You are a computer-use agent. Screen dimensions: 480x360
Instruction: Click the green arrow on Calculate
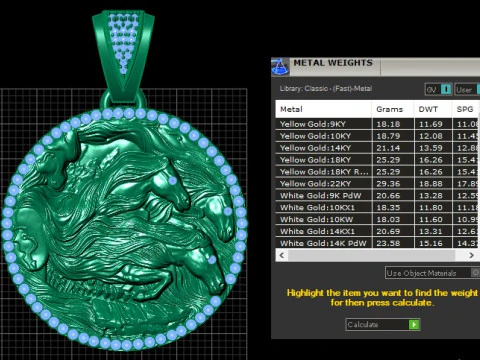[x=414, y=324]
